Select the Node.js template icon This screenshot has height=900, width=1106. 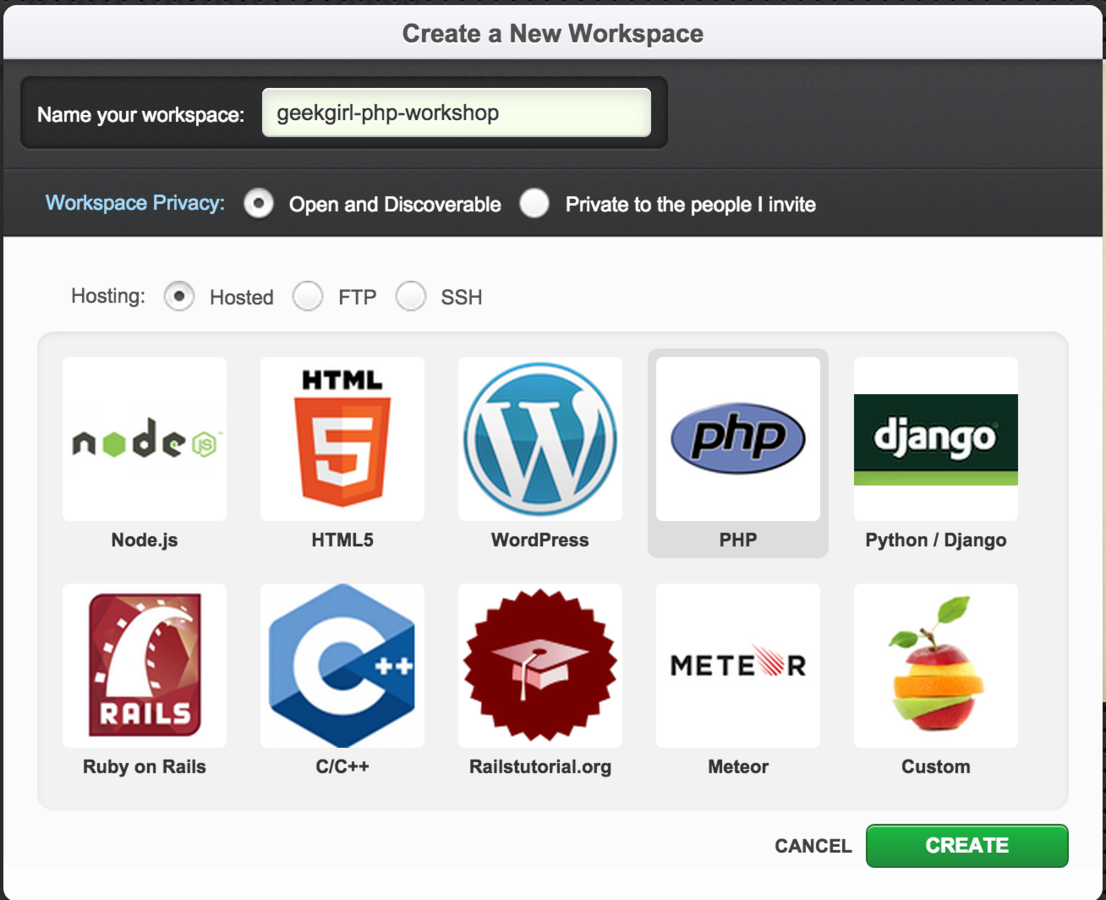145,439
